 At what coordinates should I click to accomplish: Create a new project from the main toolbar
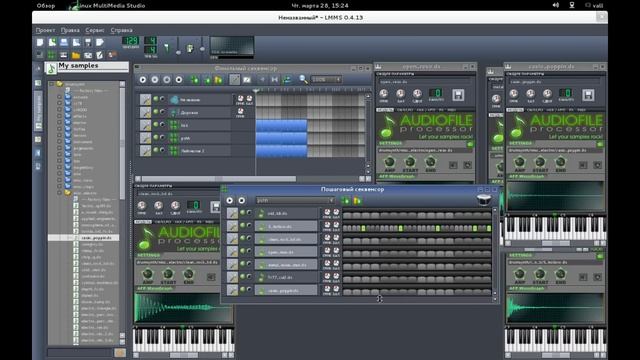pos(40,42)
